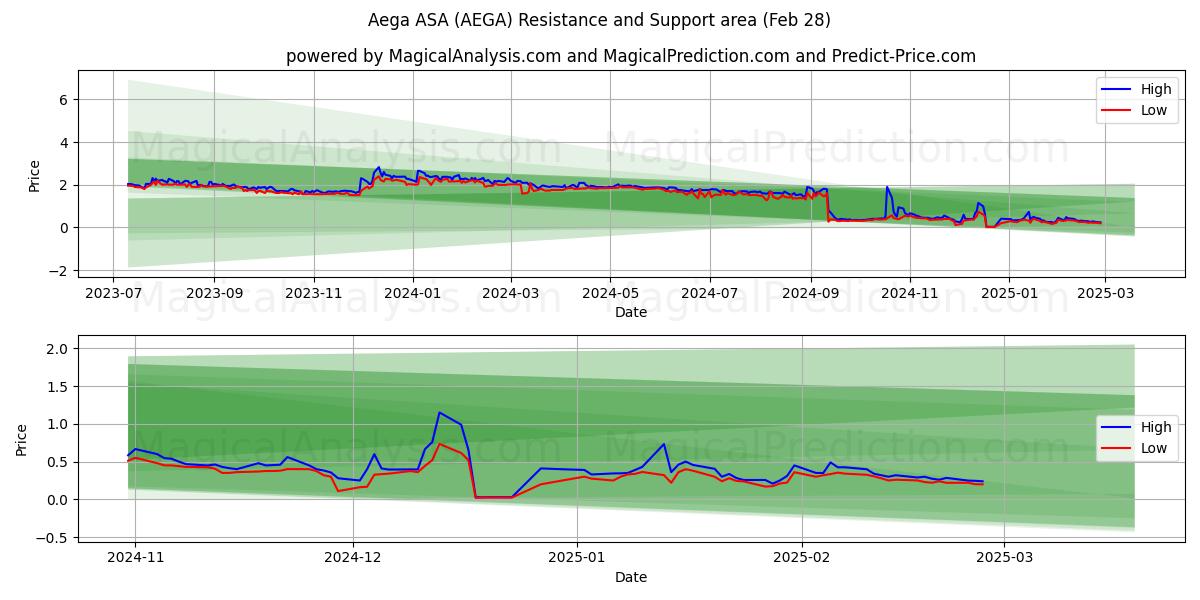Click the '2.0' price tick on bottom chart
The width and height of the screenshot is (1200, 600).
[x=57, y=349]
